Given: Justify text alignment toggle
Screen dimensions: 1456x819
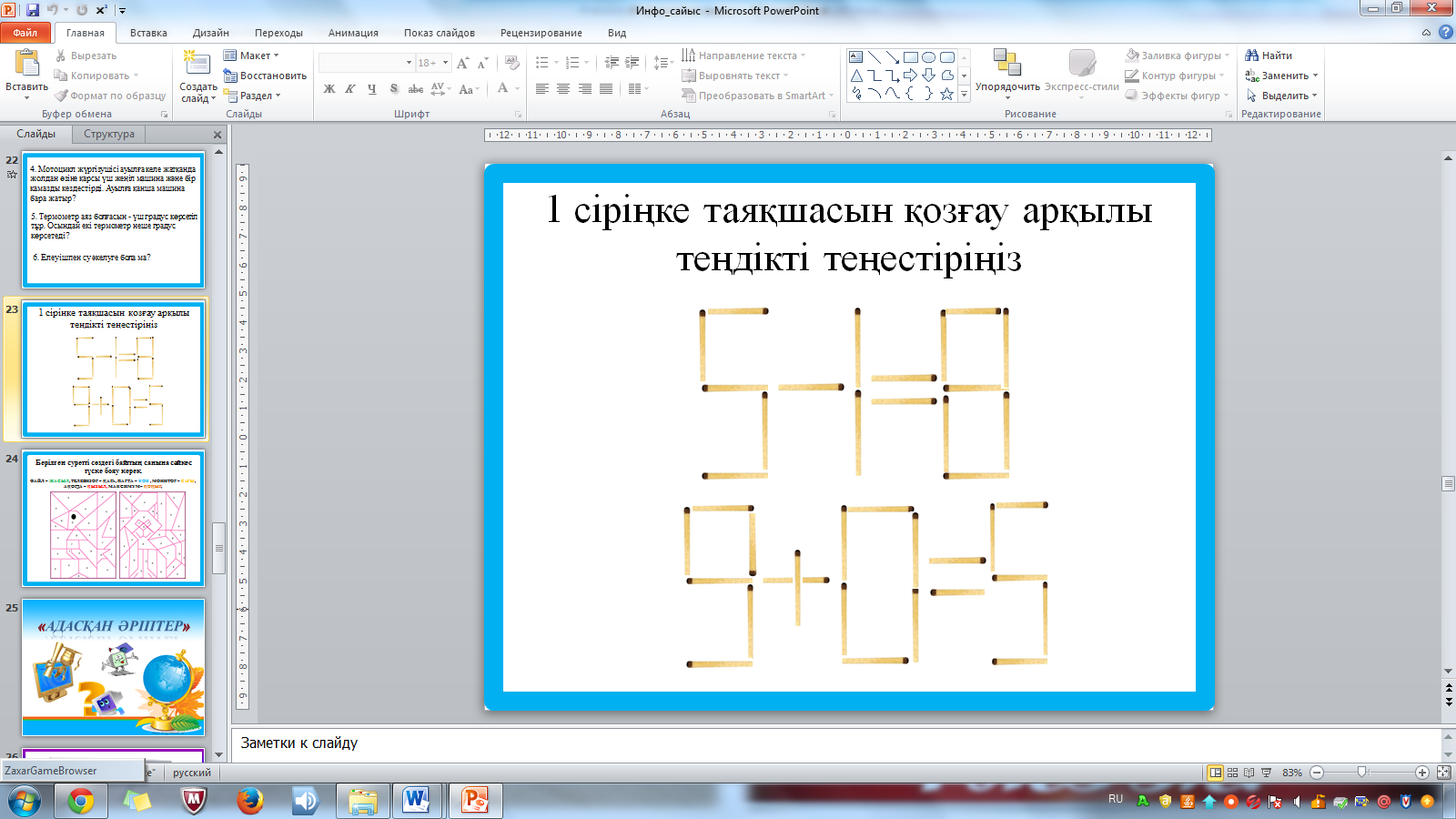Looking at the screenshot, I should [606, 88].
